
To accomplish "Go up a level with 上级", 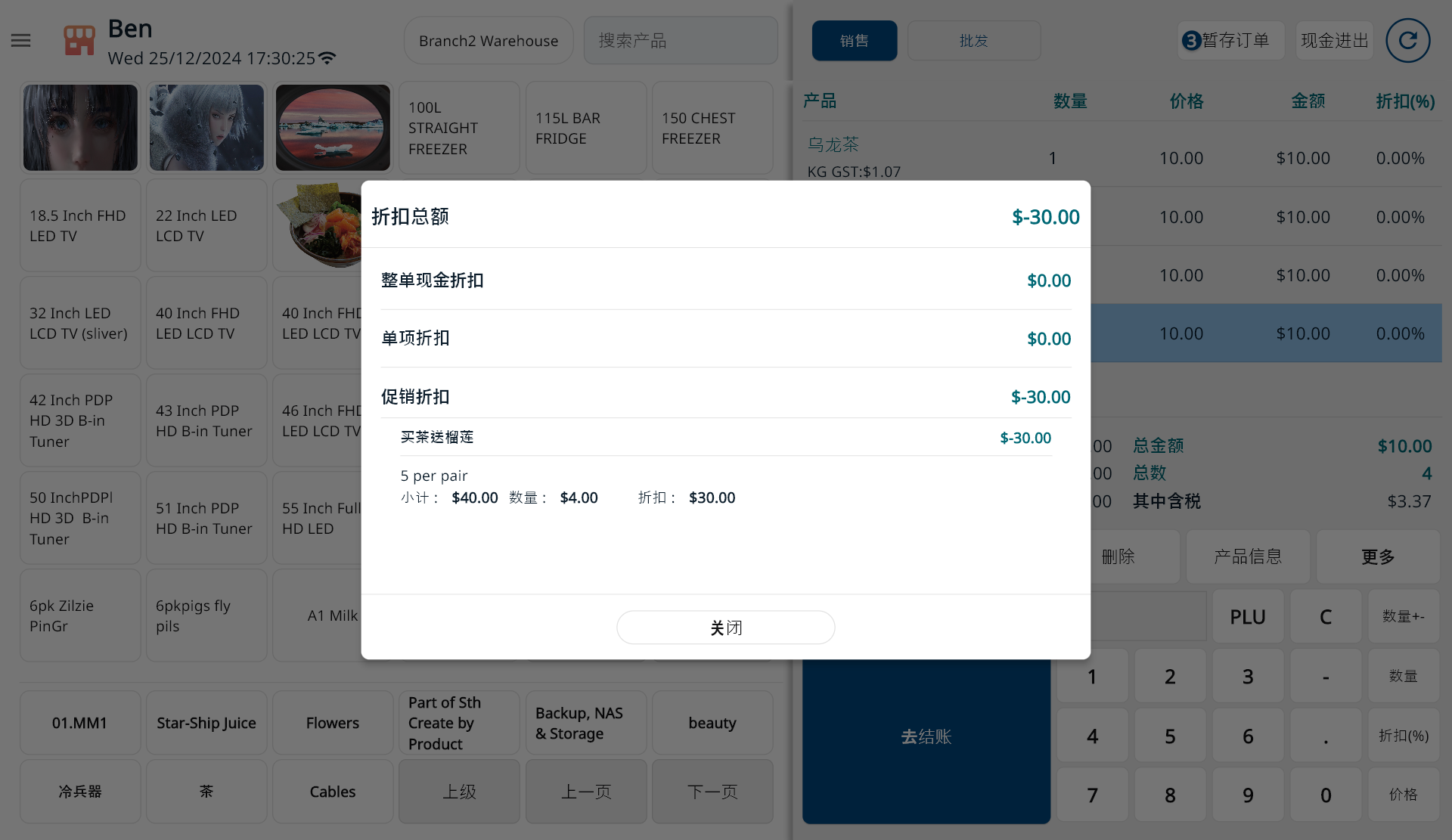I will (459, 792).
